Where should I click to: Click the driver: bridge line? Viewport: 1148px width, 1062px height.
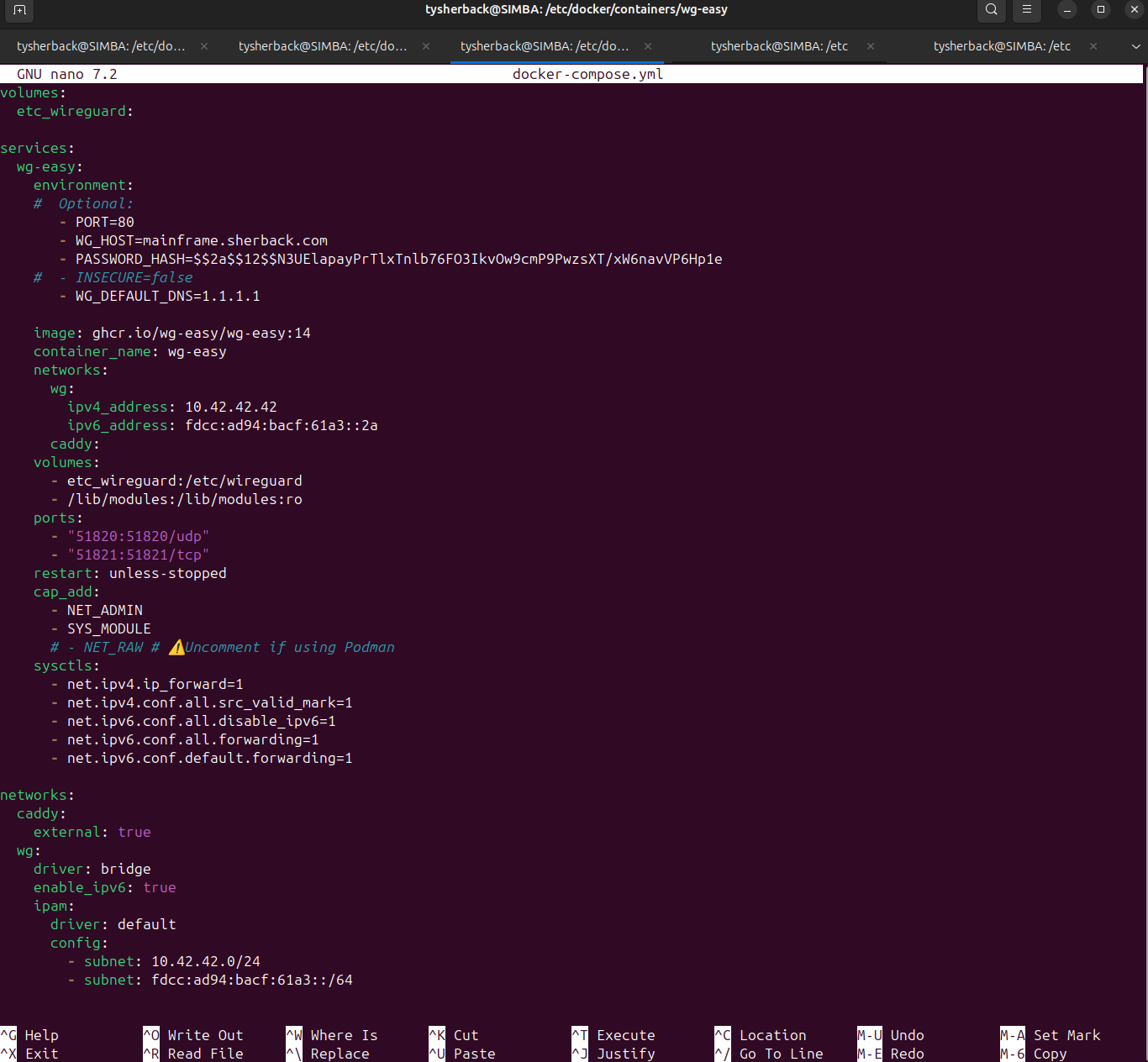(x=92, y=869)
